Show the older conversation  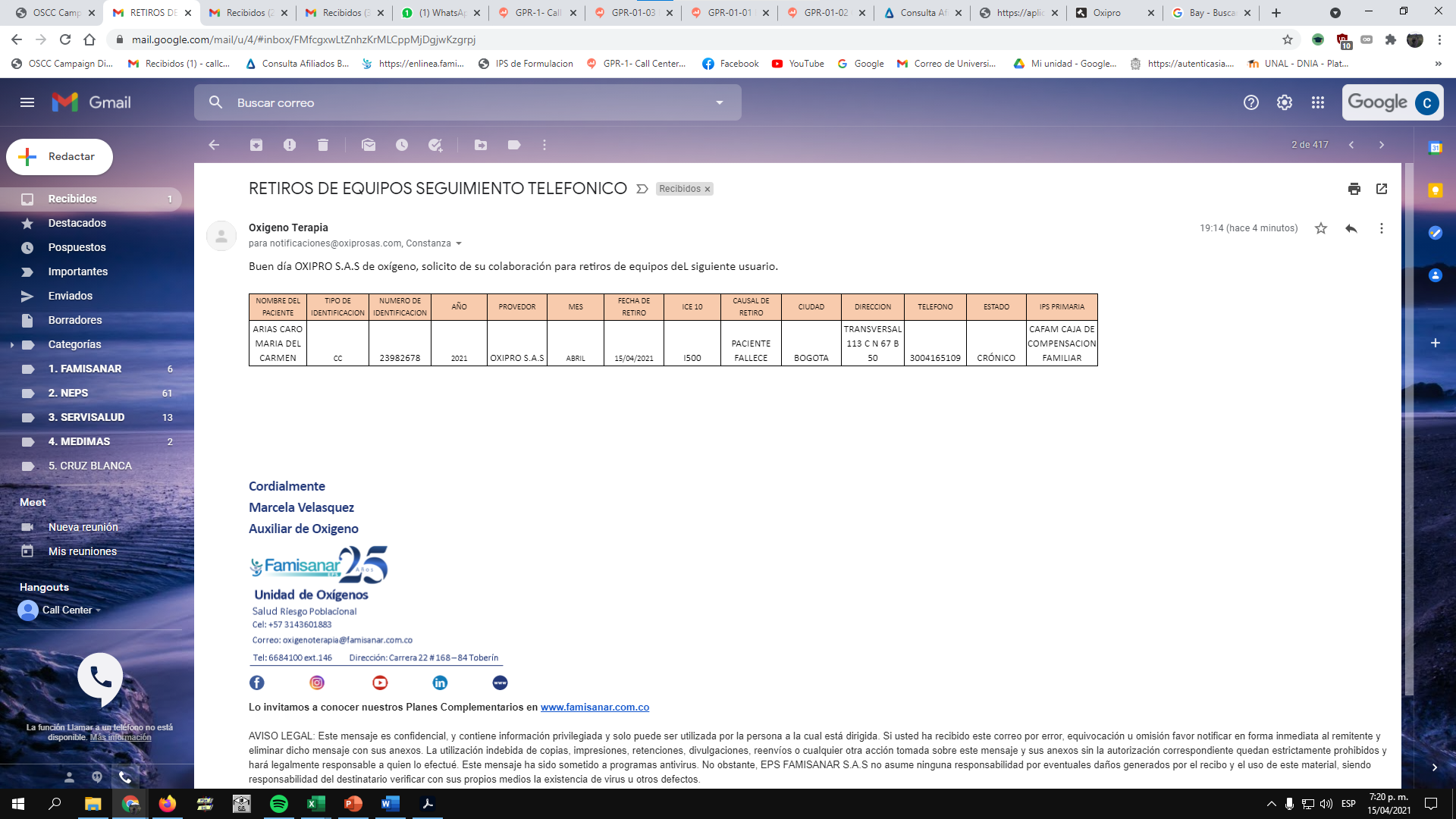1382,145
